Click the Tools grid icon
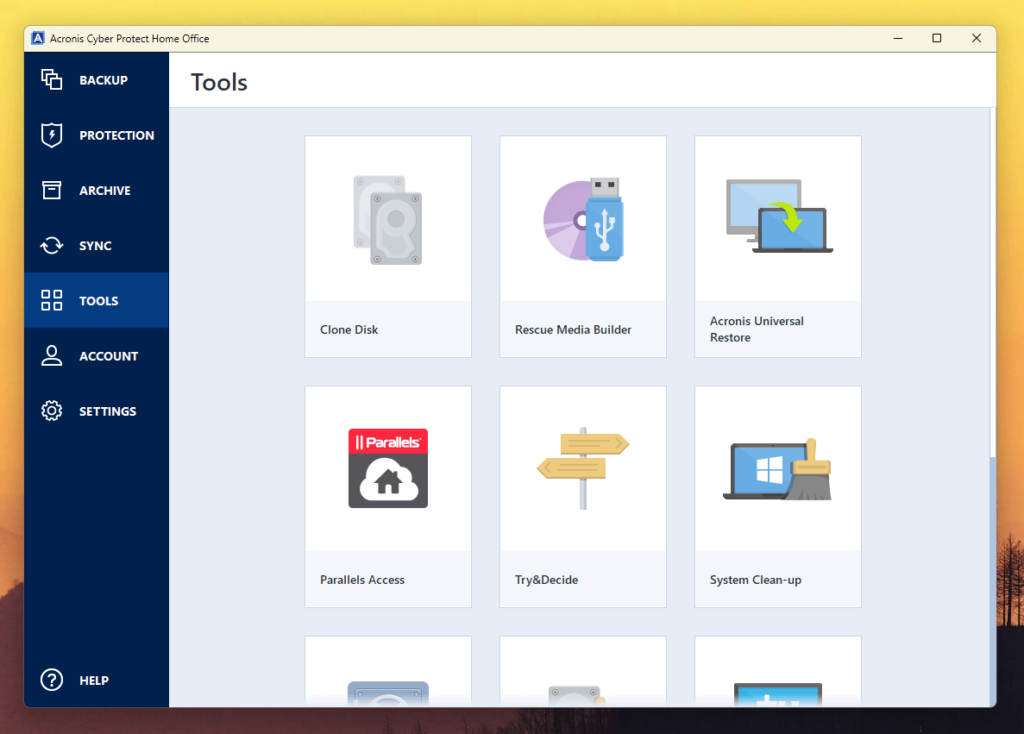This screenshot has height=734, width=1024. coord(52,300)
